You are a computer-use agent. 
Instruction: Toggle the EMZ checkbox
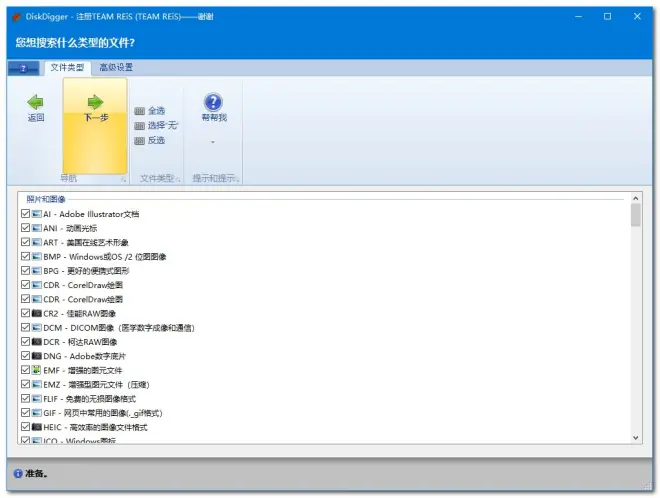pyautogui.click(x=25, y=384)
